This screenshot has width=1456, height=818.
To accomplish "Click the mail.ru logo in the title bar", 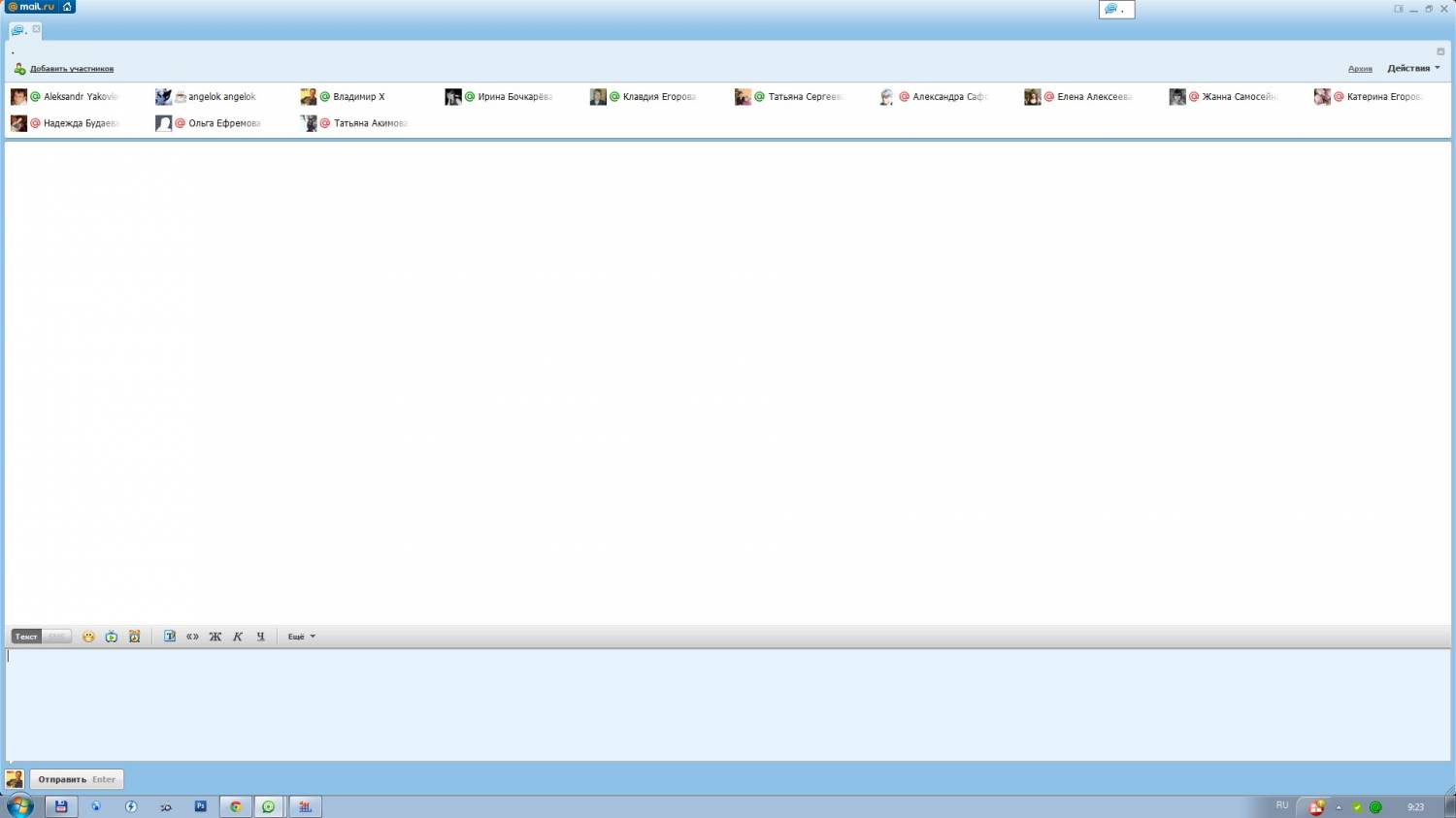I will pos(31,7).
